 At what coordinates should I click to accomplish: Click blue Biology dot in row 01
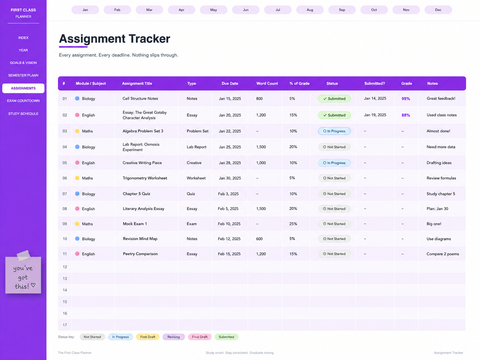tap(77, 98)
